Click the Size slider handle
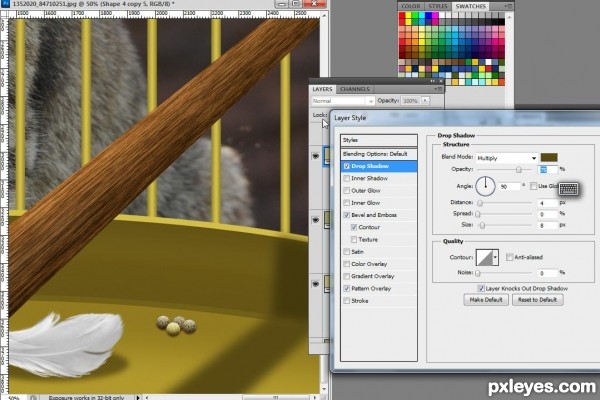 [x=482, y=225]
